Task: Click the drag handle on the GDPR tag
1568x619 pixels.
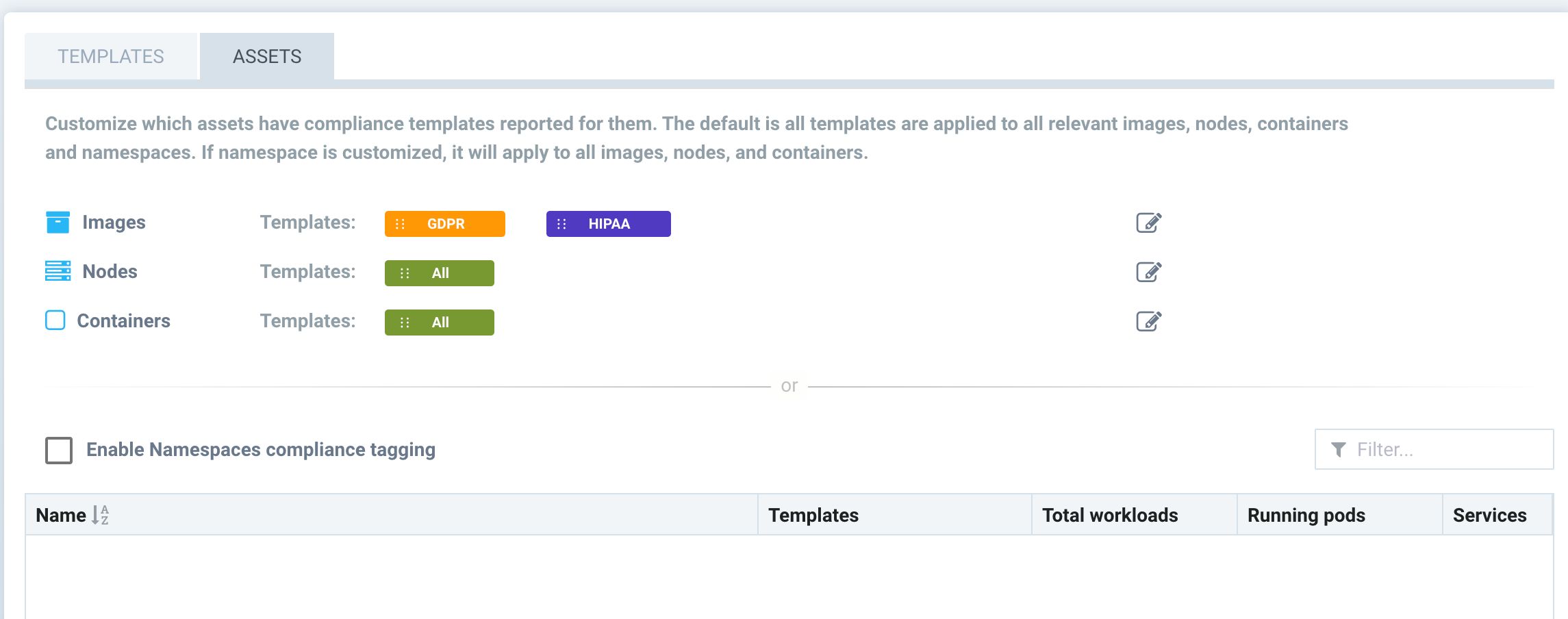Action: tap(399, 223)
